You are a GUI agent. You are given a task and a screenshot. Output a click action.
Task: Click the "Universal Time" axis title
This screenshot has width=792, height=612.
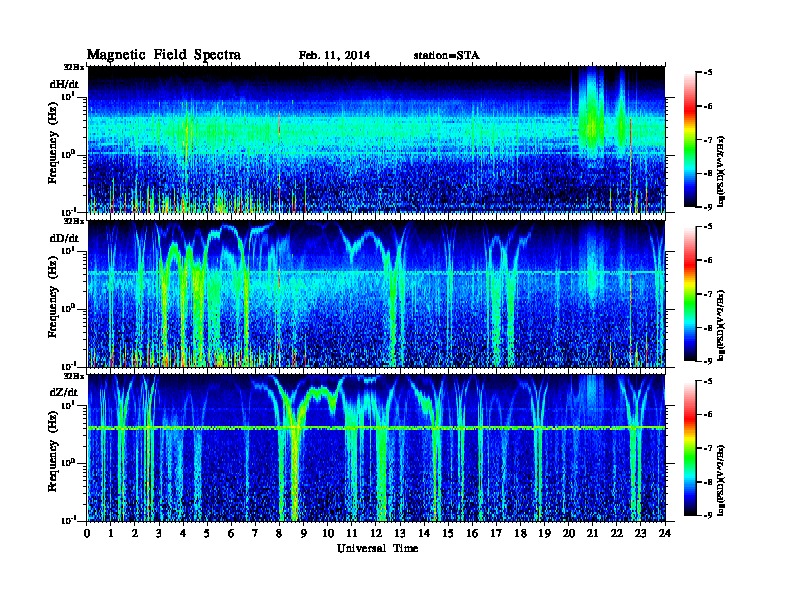pyautogui.click(x=377, y=548)
